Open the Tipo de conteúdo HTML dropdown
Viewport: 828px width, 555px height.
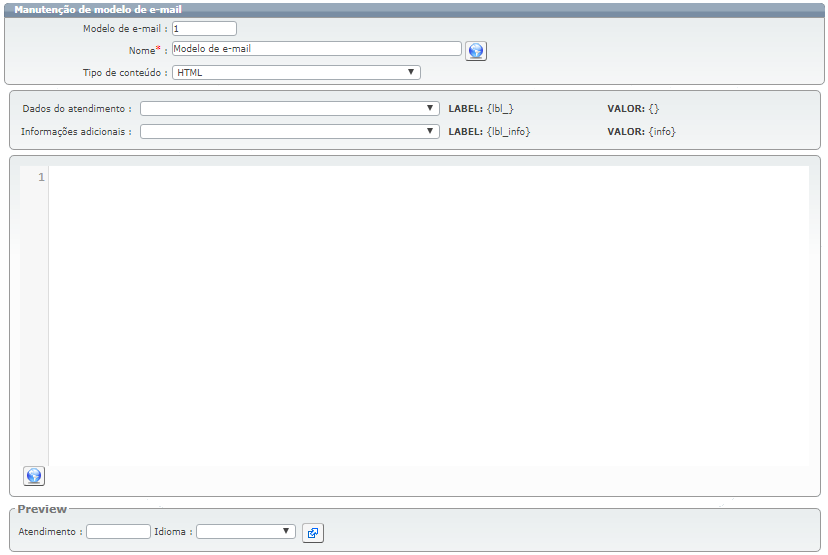tap(296, 72)
